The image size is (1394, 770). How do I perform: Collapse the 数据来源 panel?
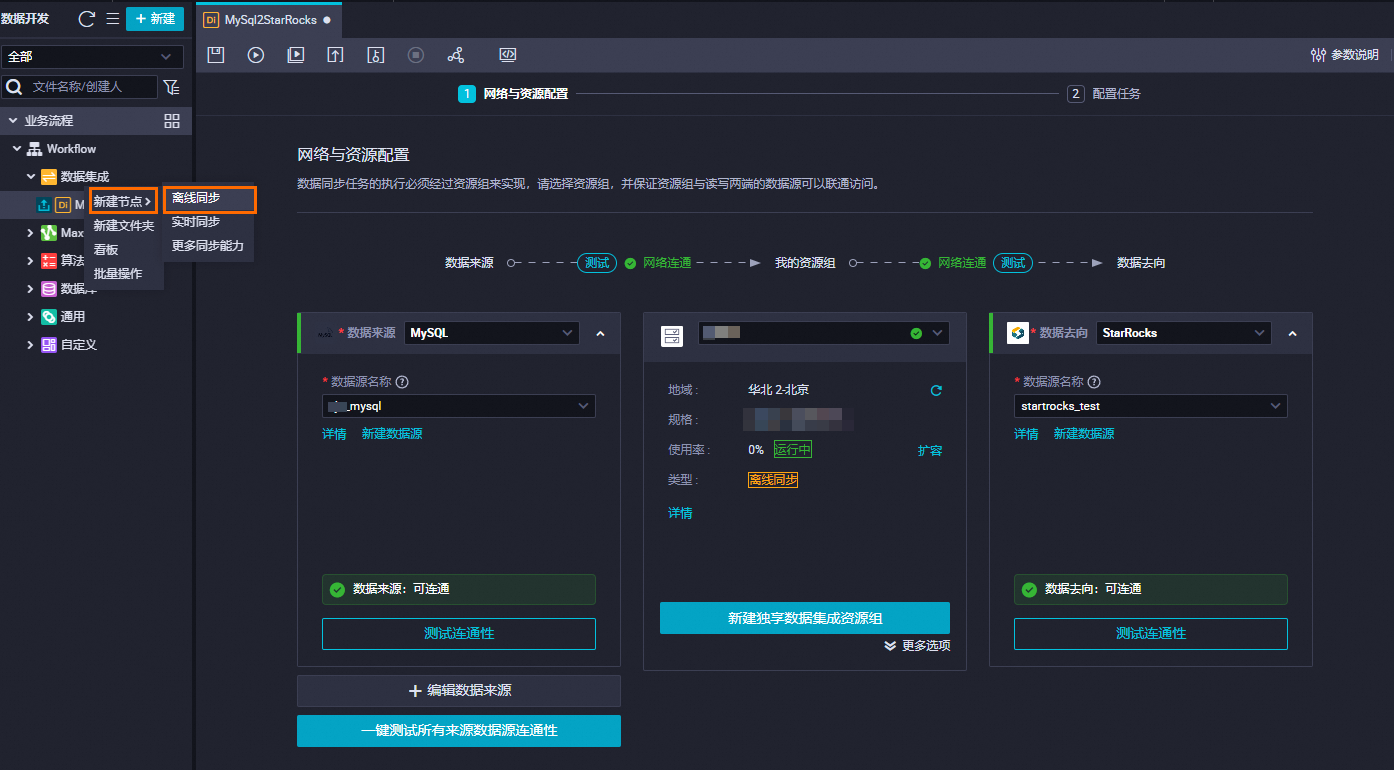click(x=600, y=334)
